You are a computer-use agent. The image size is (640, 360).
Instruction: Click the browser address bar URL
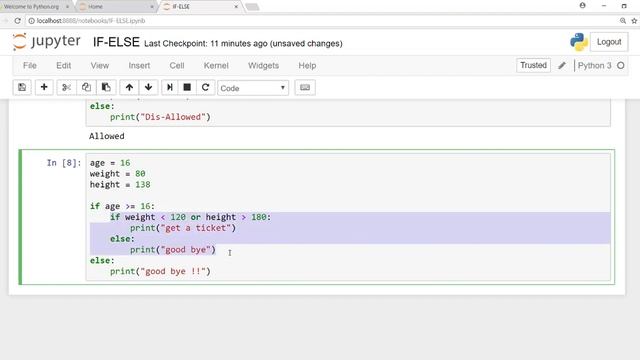click(x=91, y=20)
